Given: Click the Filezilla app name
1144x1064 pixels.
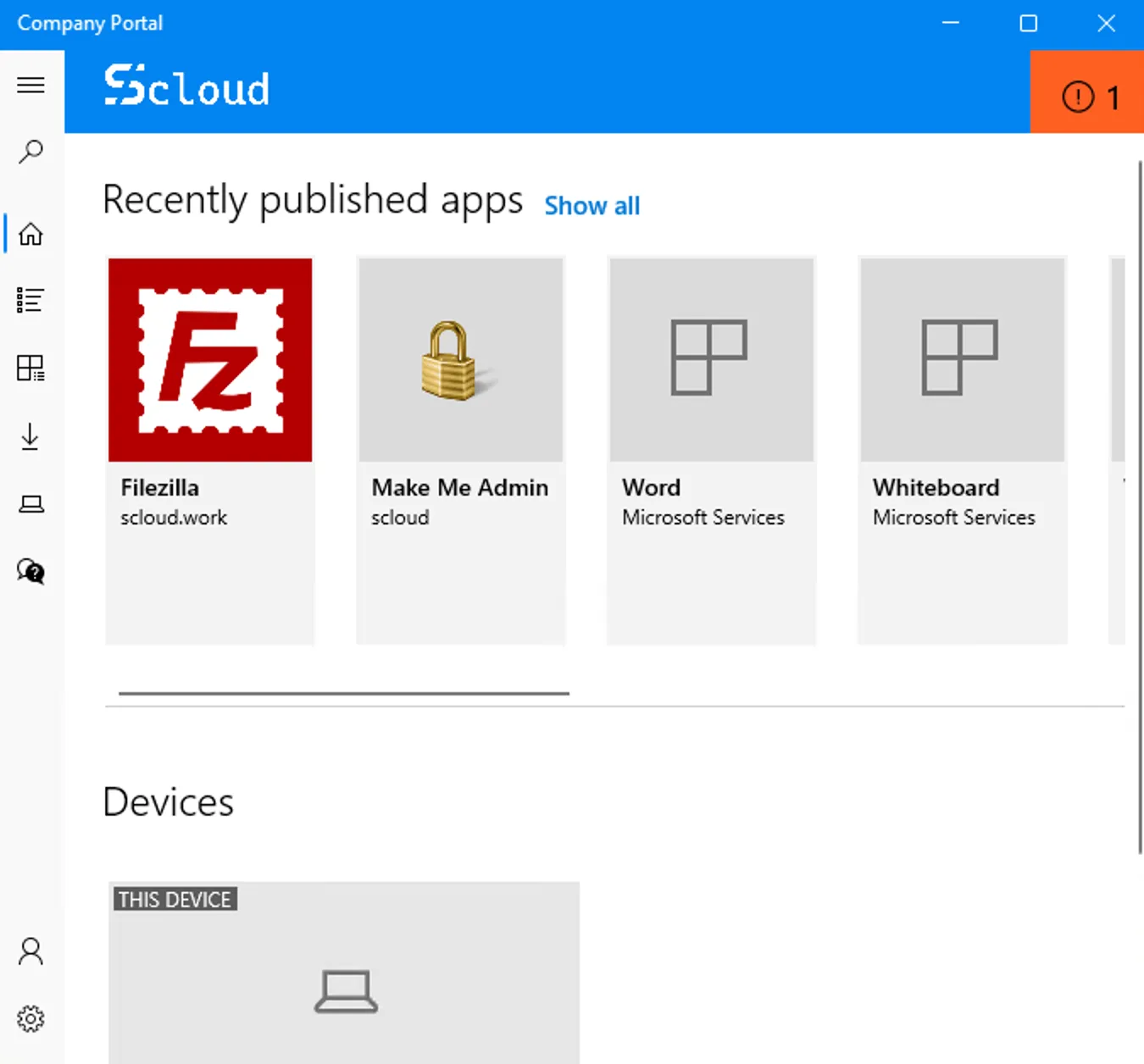Looking at the screenshot, I should click(x=160, y=488).
